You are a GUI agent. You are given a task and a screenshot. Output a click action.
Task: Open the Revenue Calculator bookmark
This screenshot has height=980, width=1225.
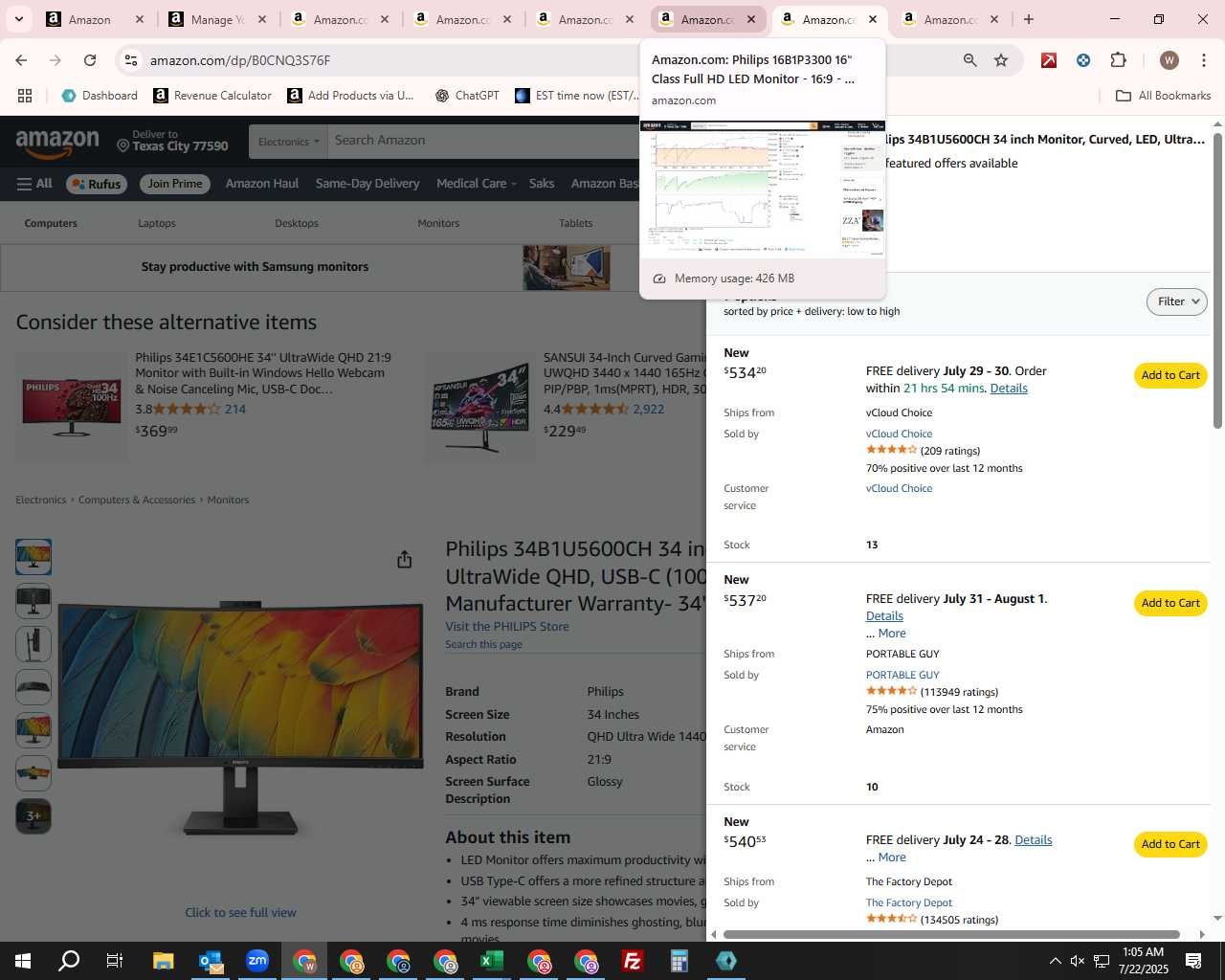pos(212,96)
